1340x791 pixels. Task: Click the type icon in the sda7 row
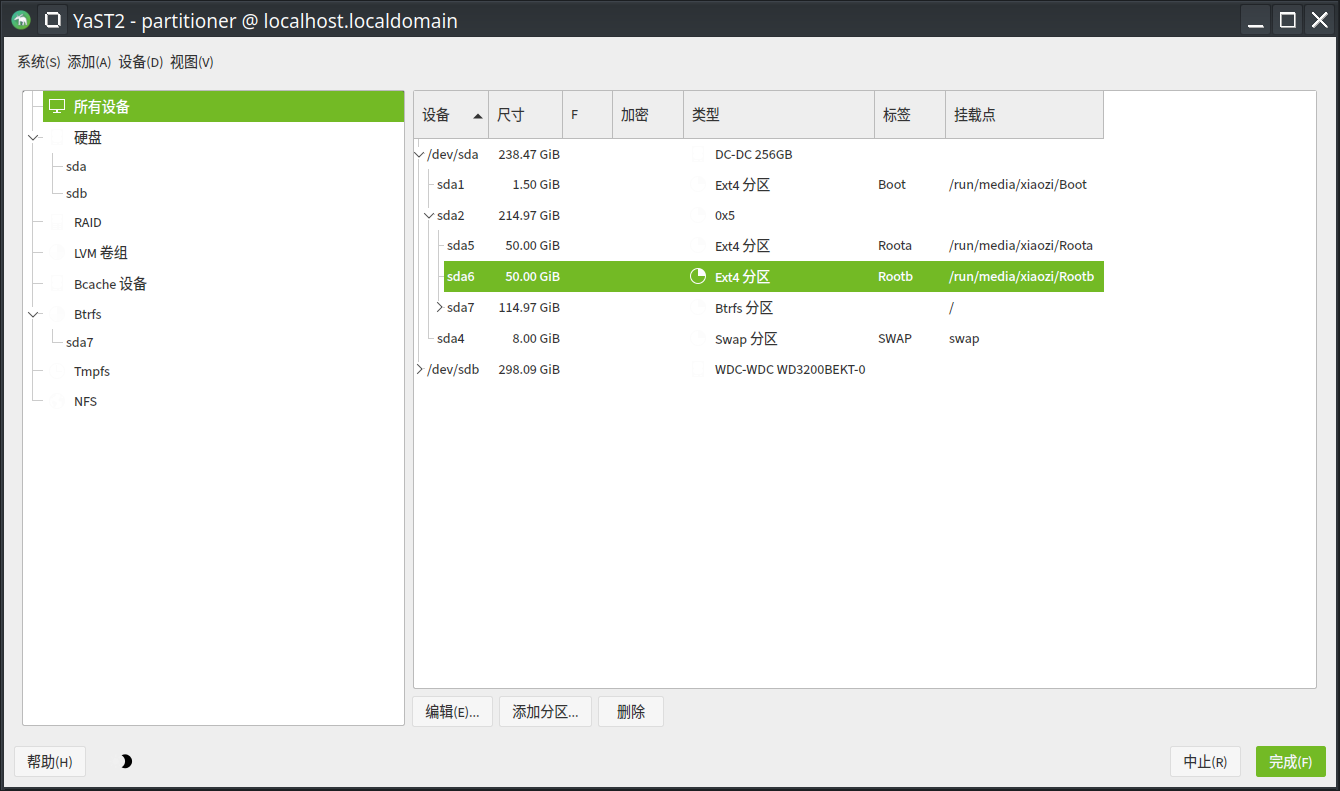[698, 307]
